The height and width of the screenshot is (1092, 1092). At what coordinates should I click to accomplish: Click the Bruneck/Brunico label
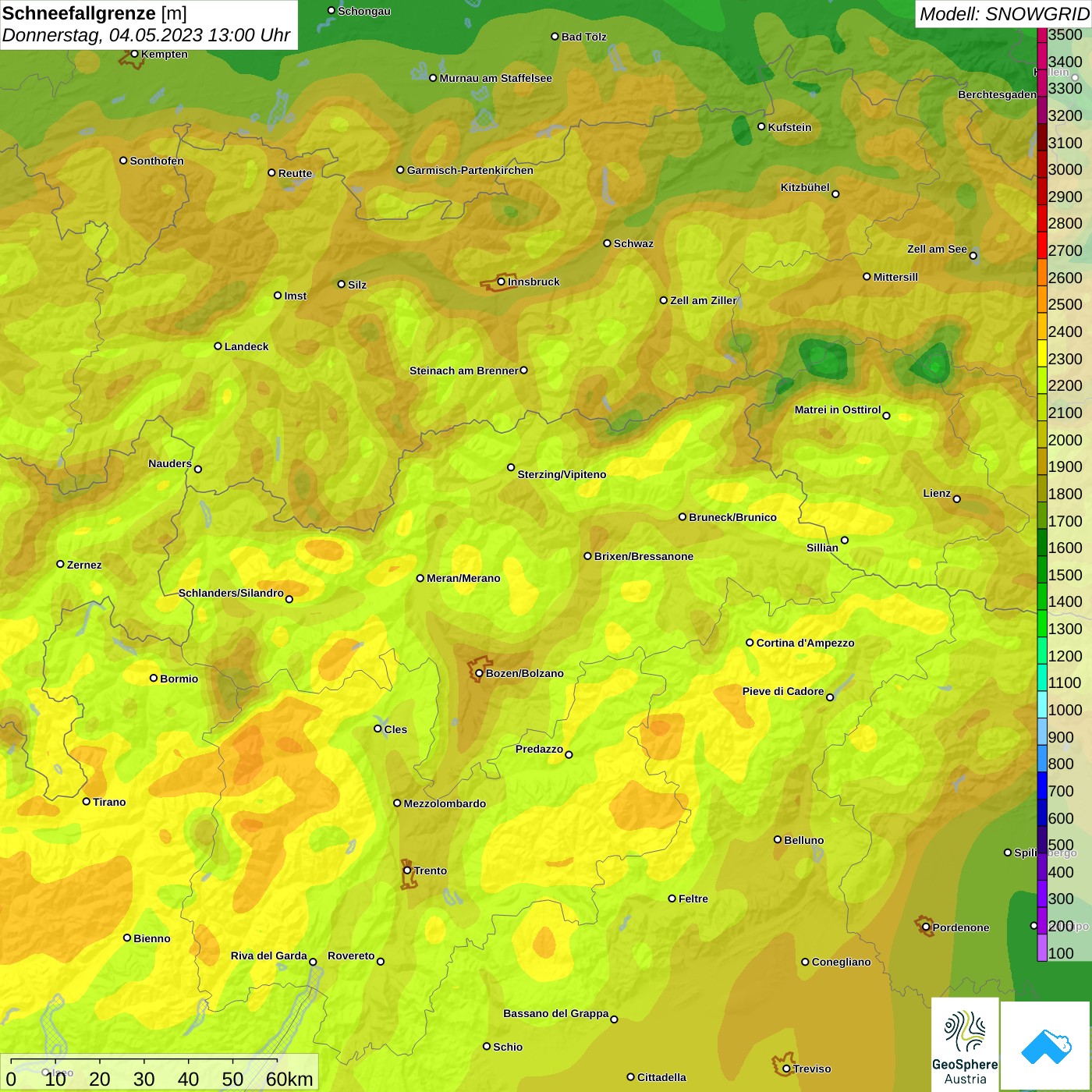[x=732, y=517]
